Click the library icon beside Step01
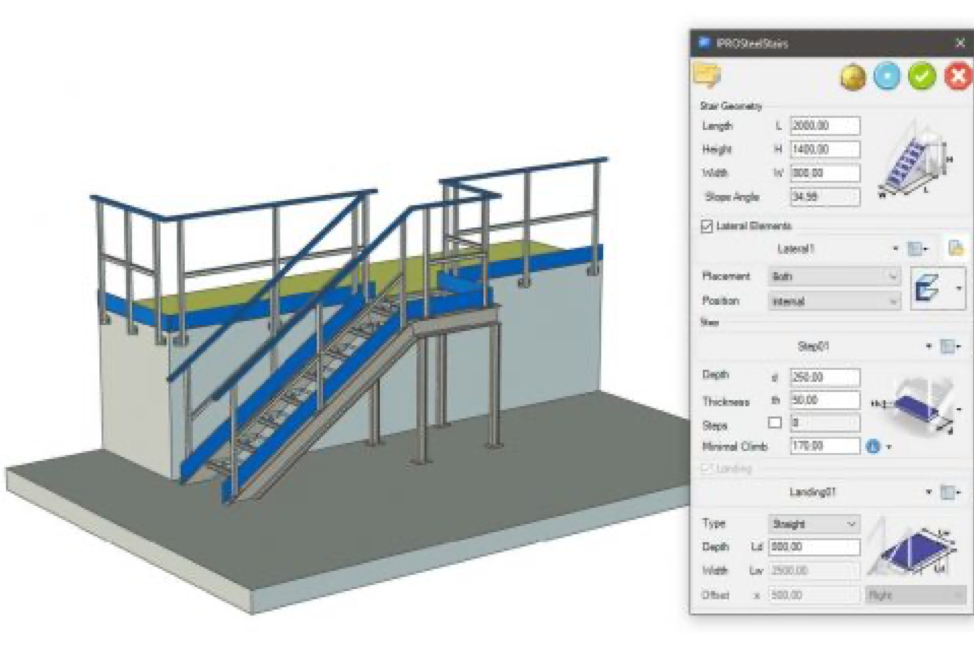 pos(949,346)
